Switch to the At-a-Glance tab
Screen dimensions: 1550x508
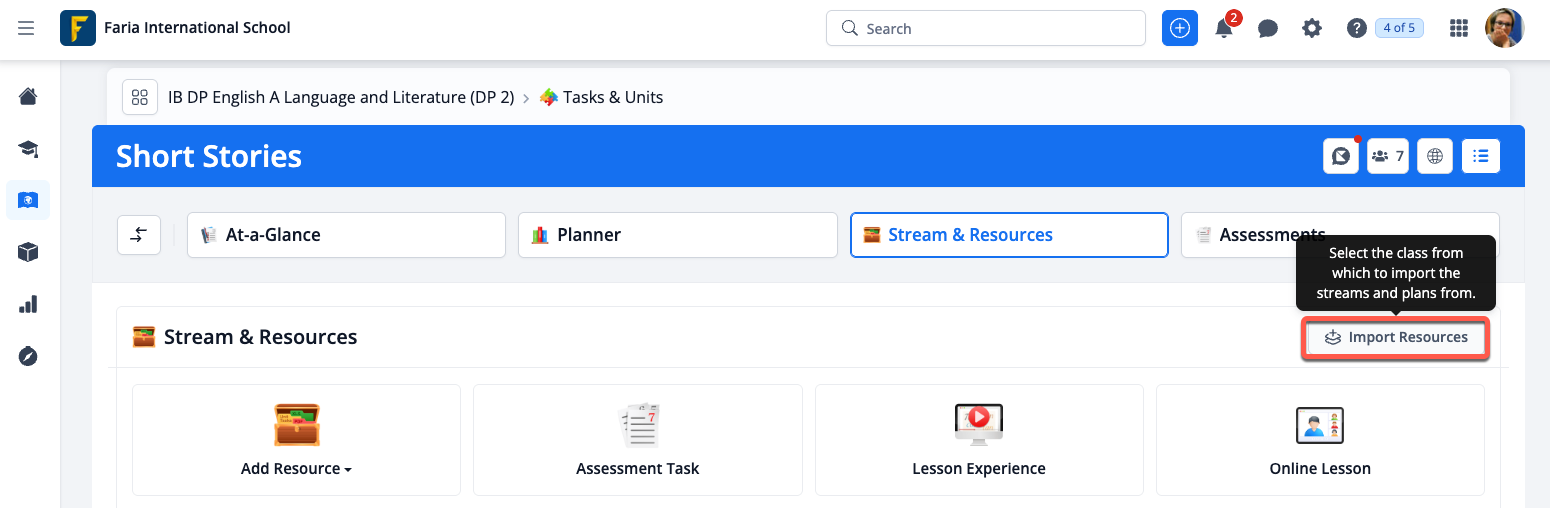click(346, 235)
